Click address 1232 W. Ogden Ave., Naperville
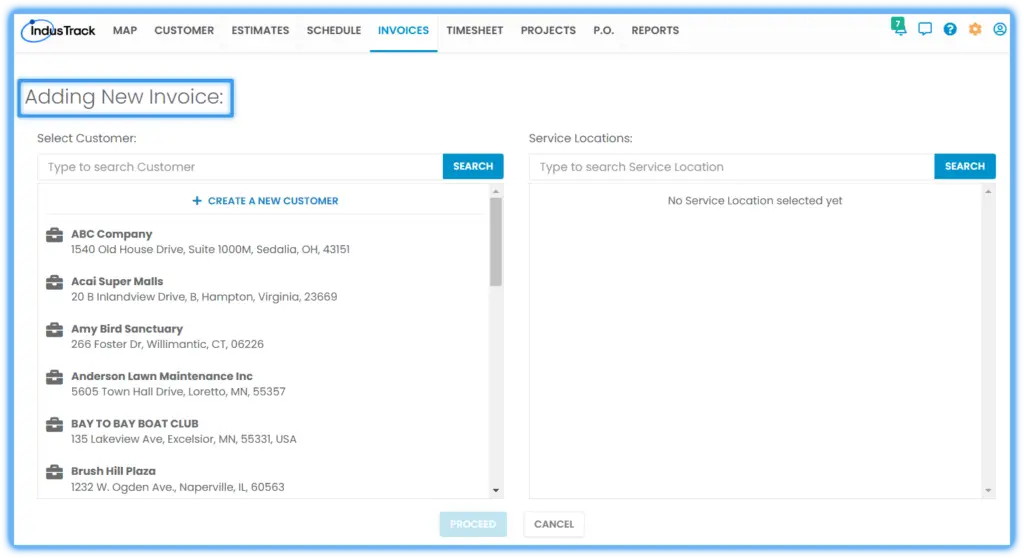The height and width of the screenshot is (559, 1024). 178,487
